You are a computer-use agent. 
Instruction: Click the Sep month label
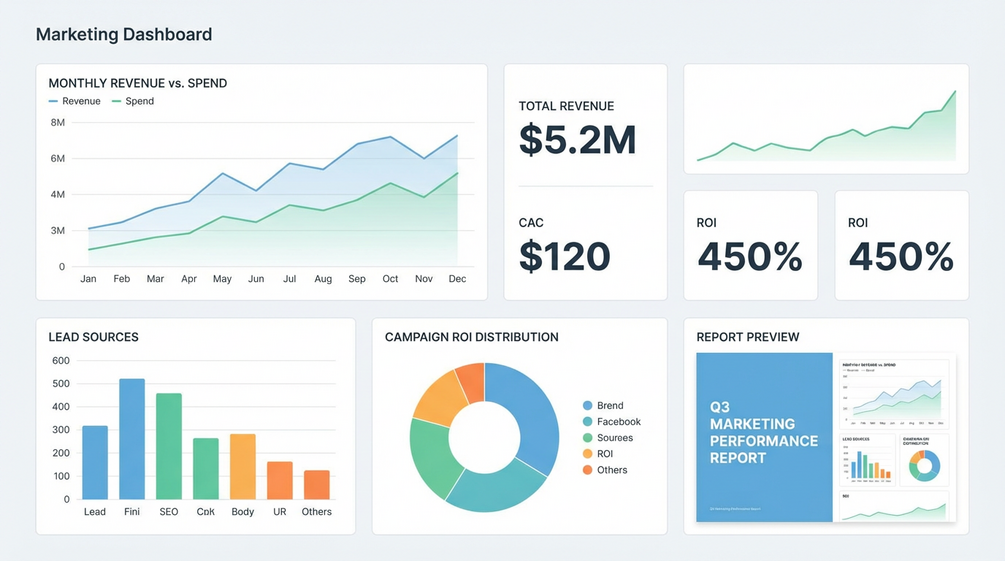point(357,279)
